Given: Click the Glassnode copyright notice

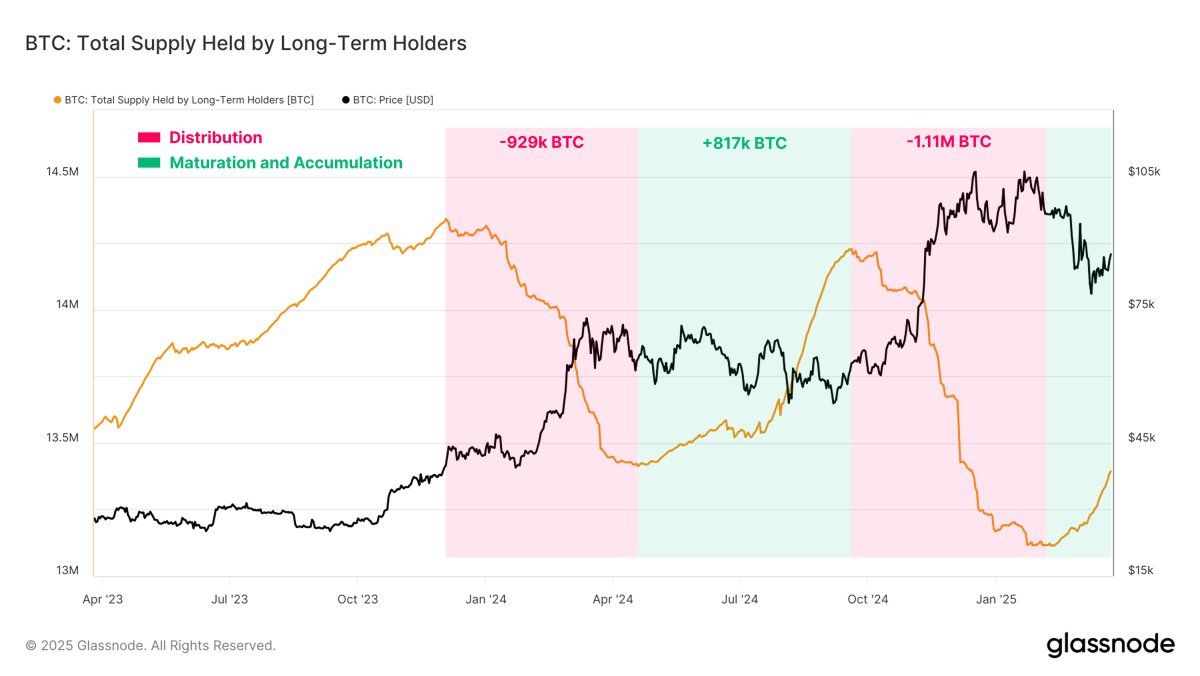Looking at the screenshot, I should tap(150, 646).
